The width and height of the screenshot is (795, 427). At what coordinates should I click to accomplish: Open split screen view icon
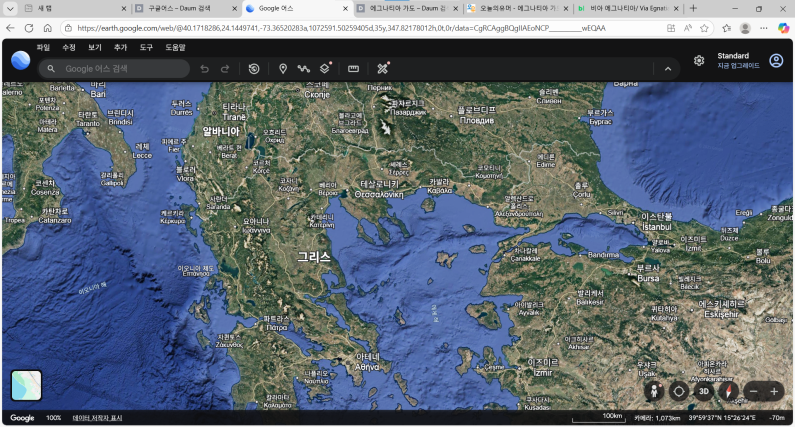pyautogui.click(x=671, y=28)
